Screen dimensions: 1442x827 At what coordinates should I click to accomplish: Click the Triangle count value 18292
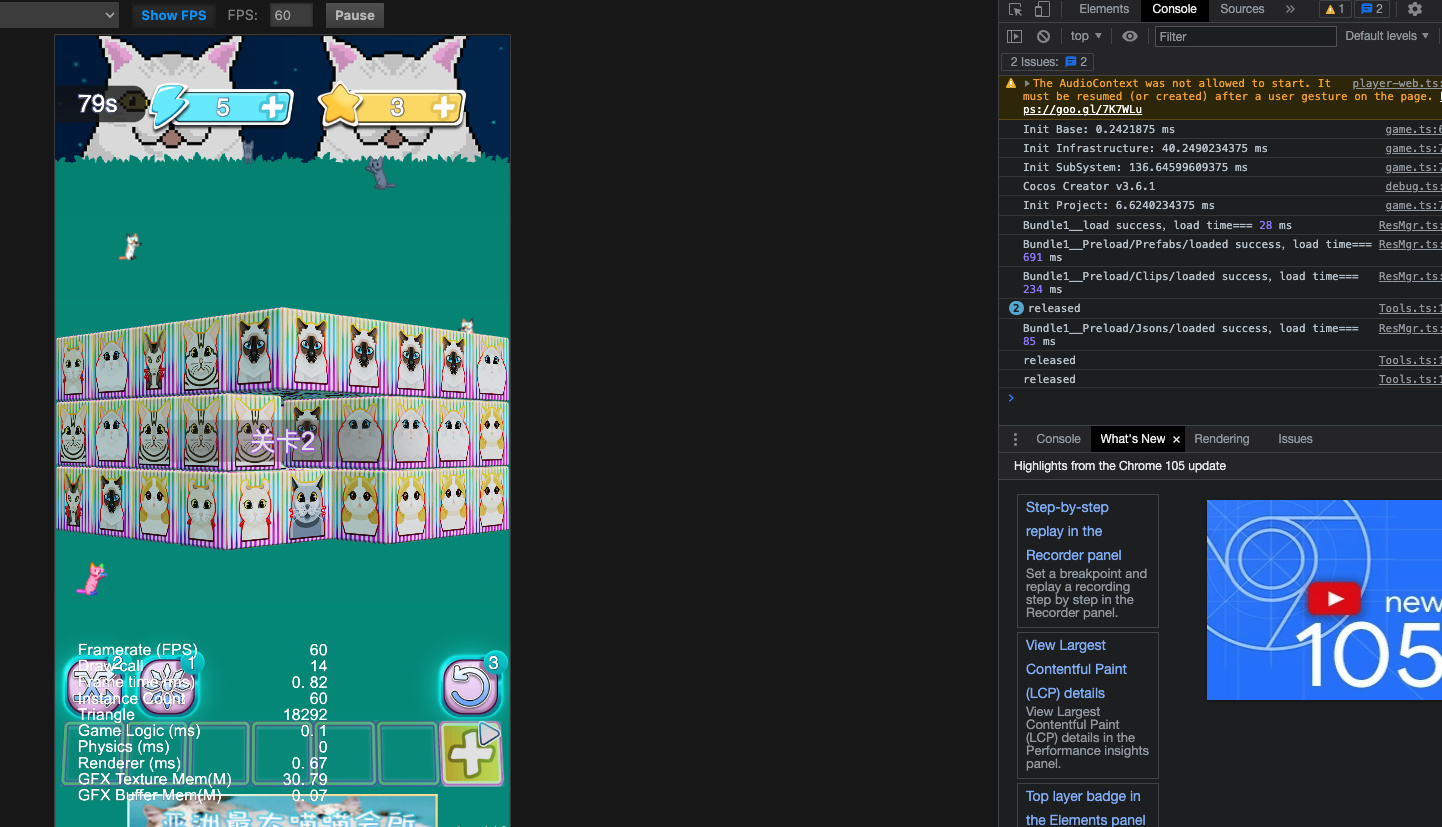coord(305,714)
